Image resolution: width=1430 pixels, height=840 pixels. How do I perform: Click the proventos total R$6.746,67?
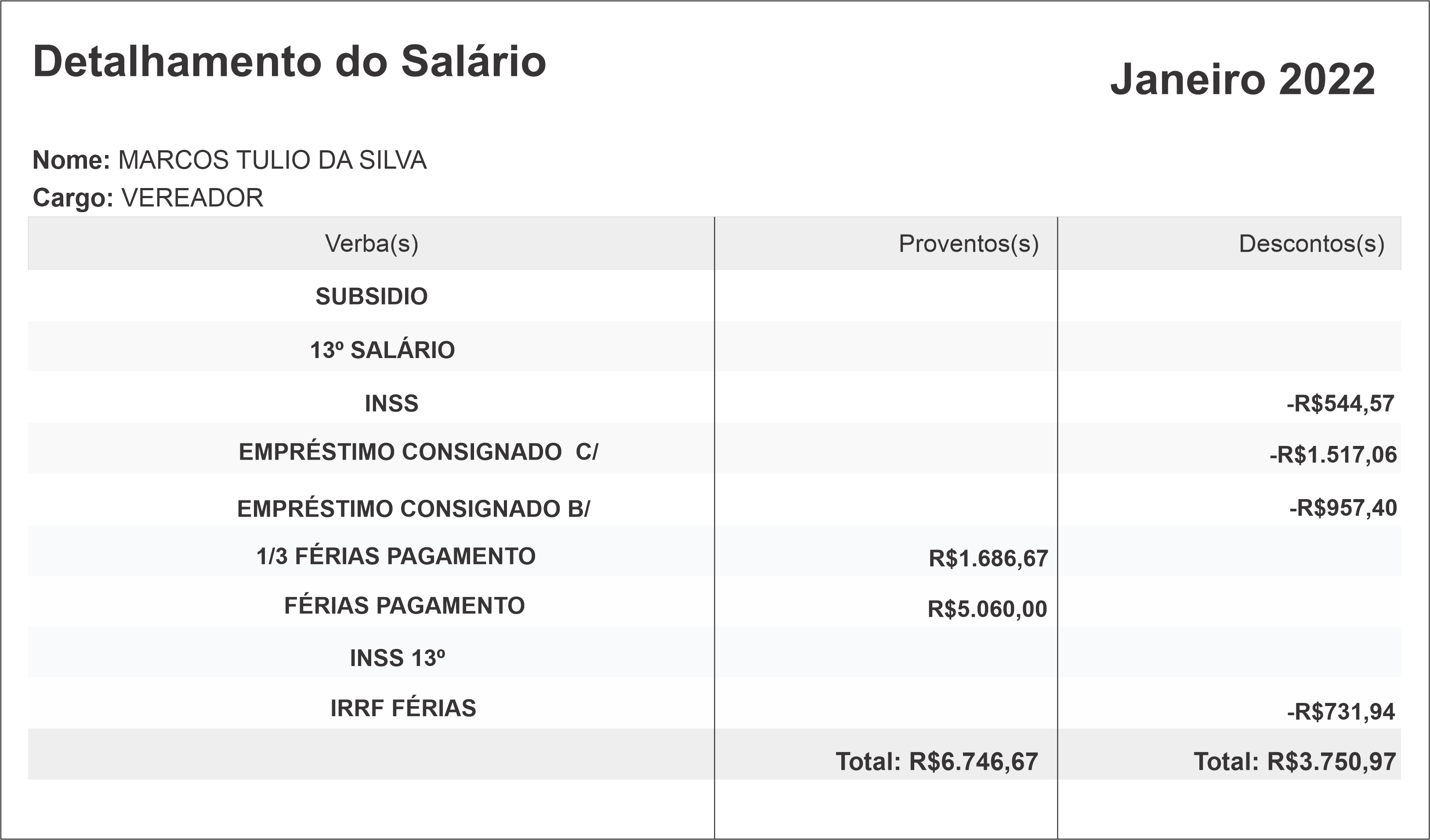[936, 762]
